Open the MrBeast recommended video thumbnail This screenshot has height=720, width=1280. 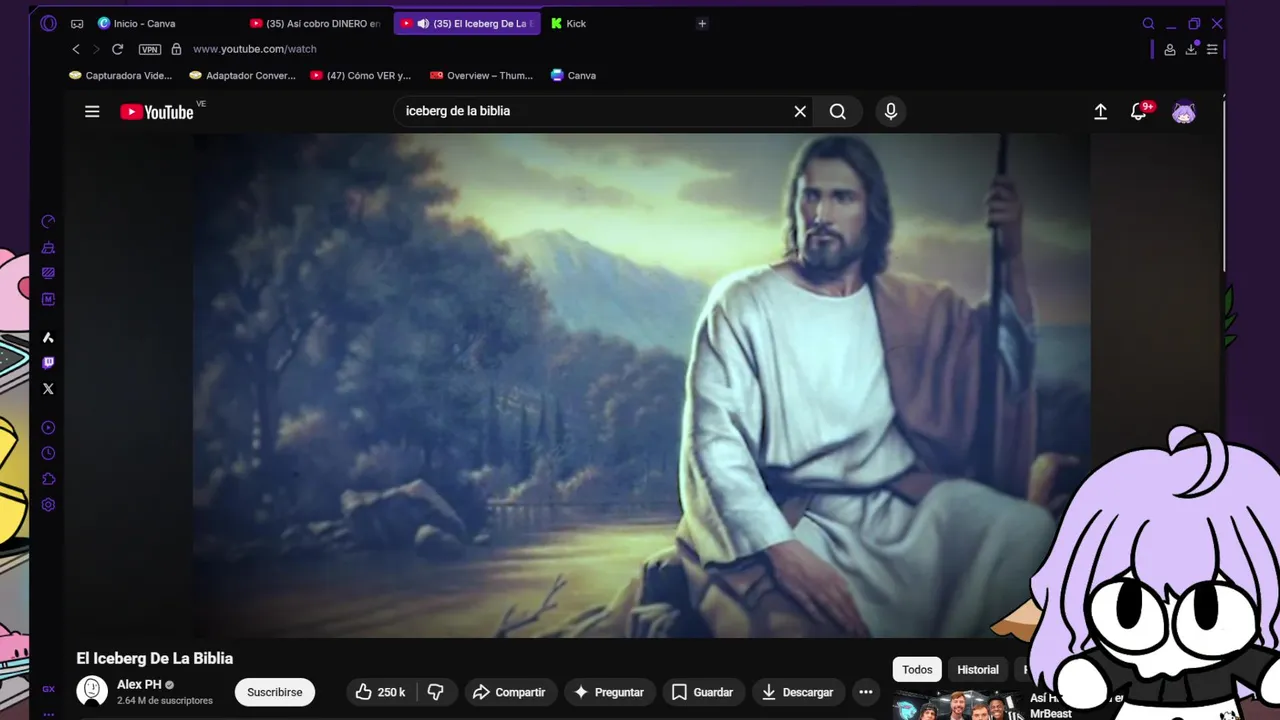958,706
